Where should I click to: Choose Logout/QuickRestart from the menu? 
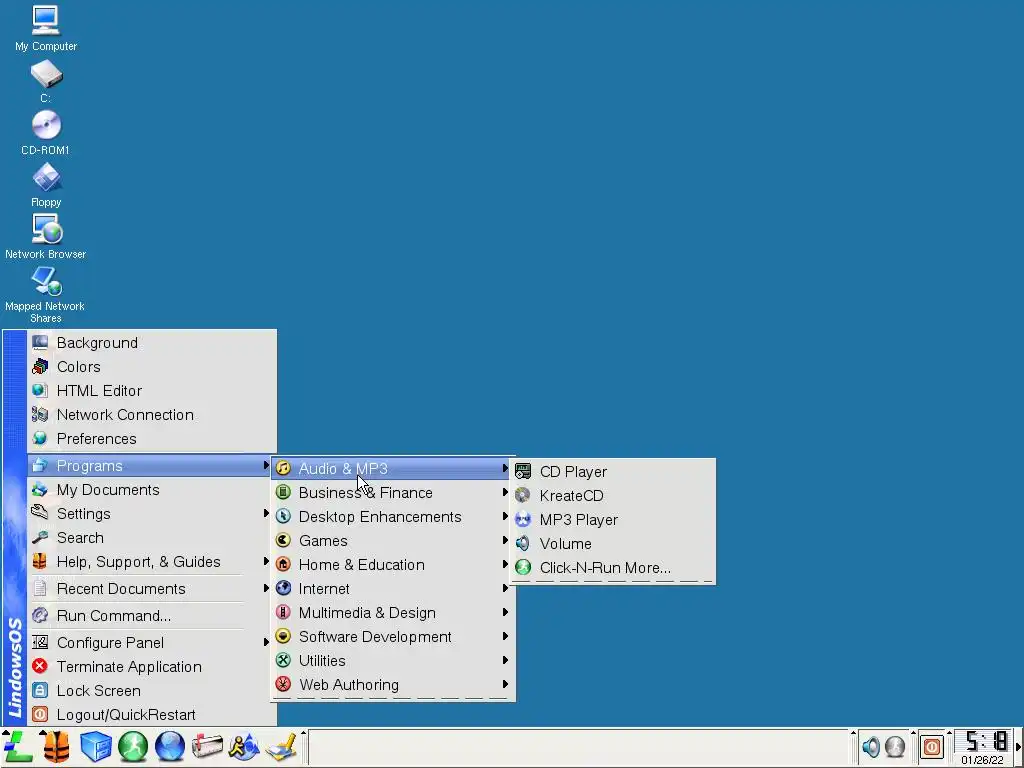[x=152, y=714]
